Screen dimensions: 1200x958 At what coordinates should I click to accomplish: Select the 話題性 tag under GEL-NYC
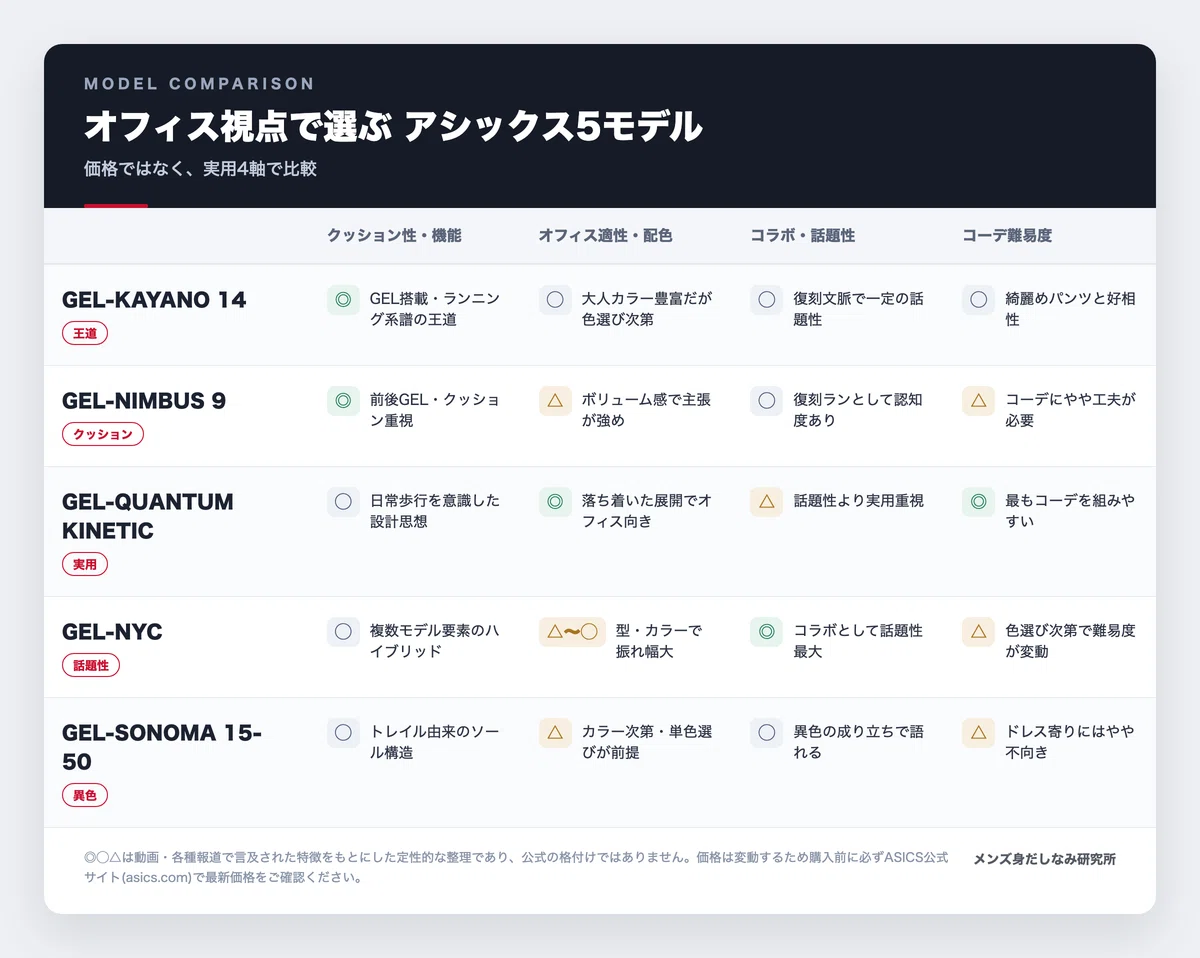[91, 666]
